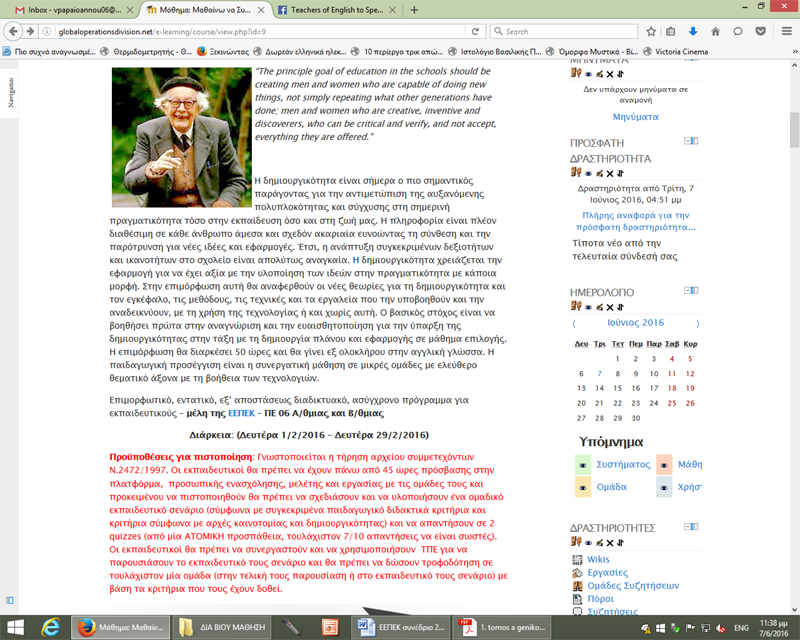The width and height of the screenshot is (800, 640).
Task: Assign roles icon in ΗΜΕΡΟΛΟΓΙΟ block
Action: (x=576, y=306)
